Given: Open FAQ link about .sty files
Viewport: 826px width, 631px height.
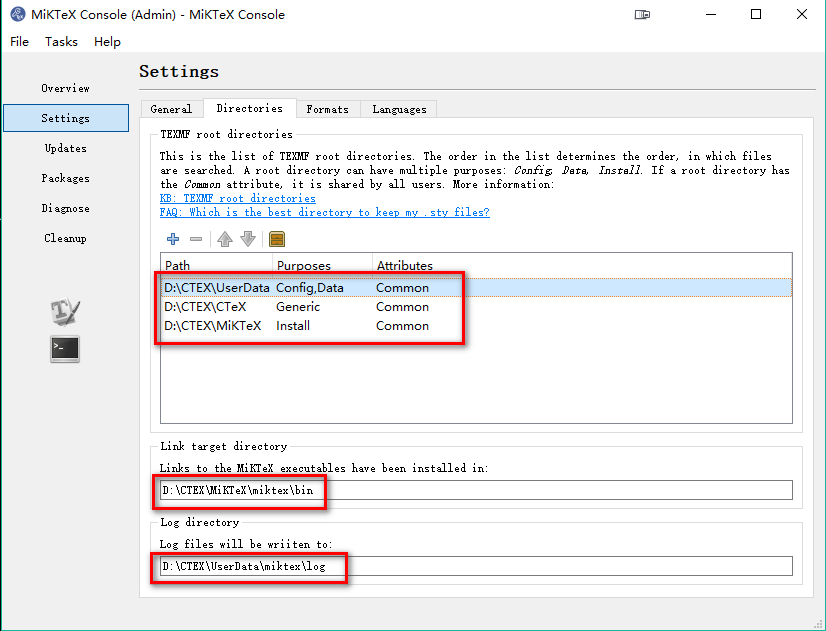Looking at the screenshot, I should [x=324, y=212].
